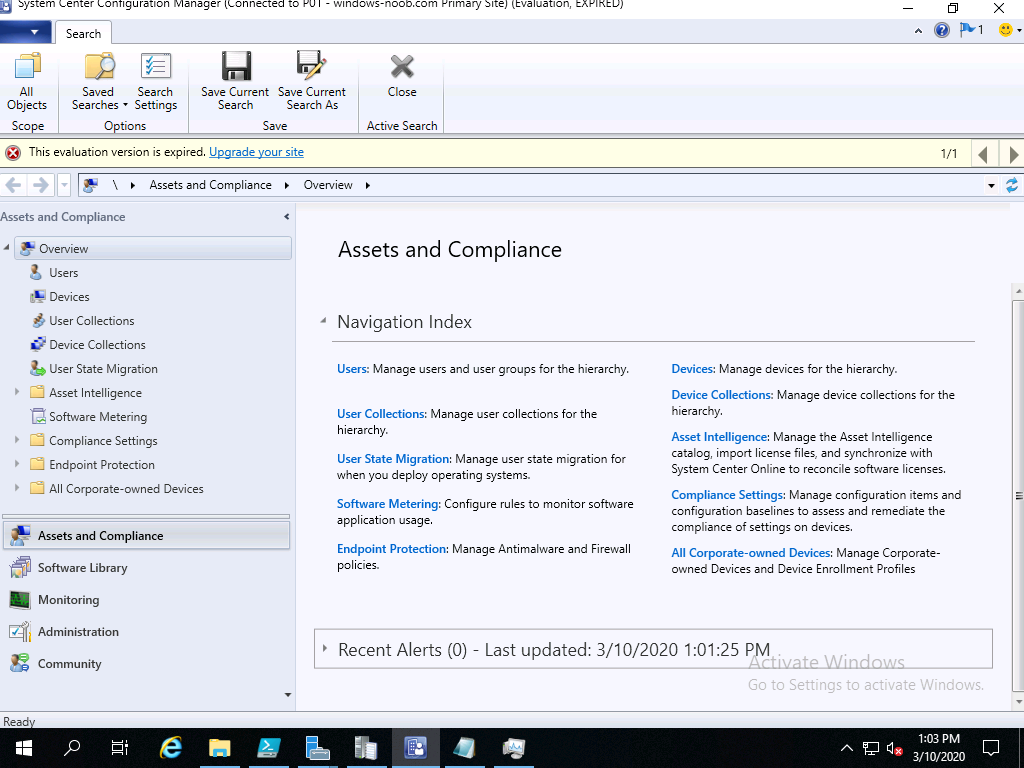Select Devices node in the tree
This screenshot has height=768, width=1024.
point(69,297)
